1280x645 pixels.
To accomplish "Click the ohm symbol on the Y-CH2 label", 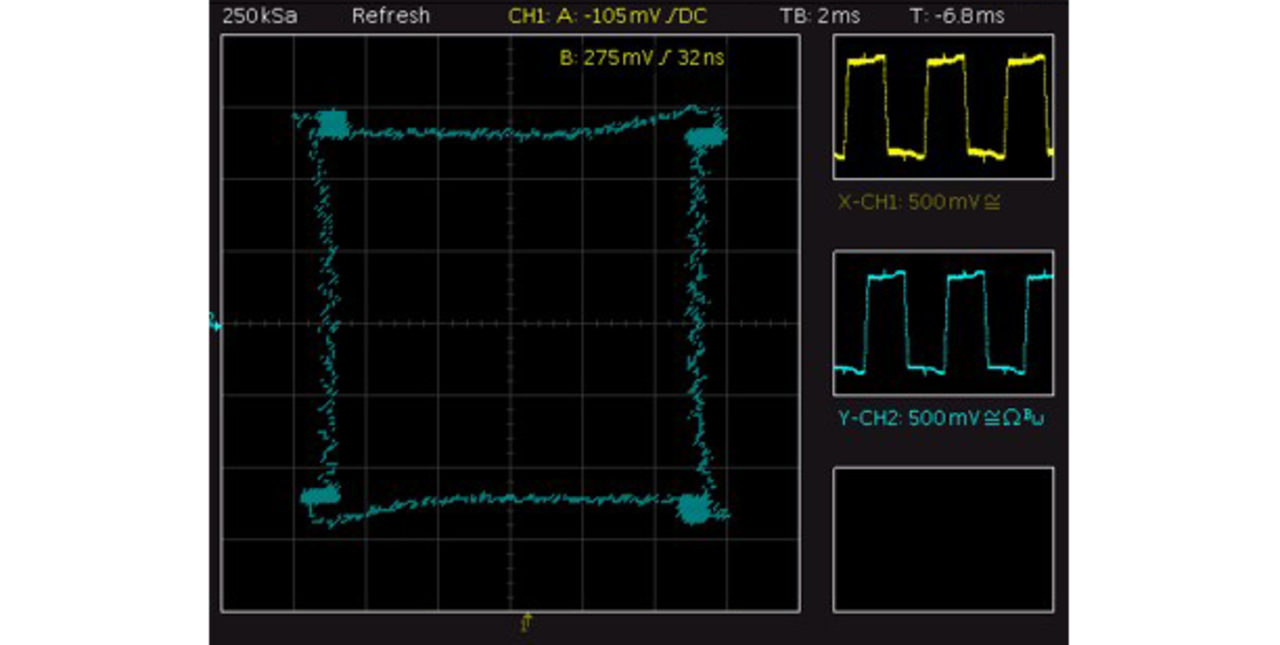I will pyautogui.click(x=1012, y=418).
